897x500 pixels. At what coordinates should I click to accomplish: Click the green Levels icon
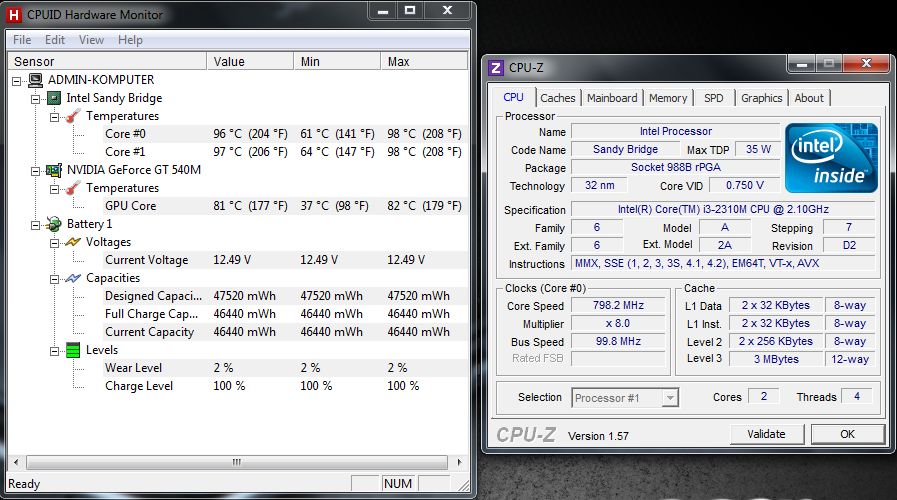(73, 350)
